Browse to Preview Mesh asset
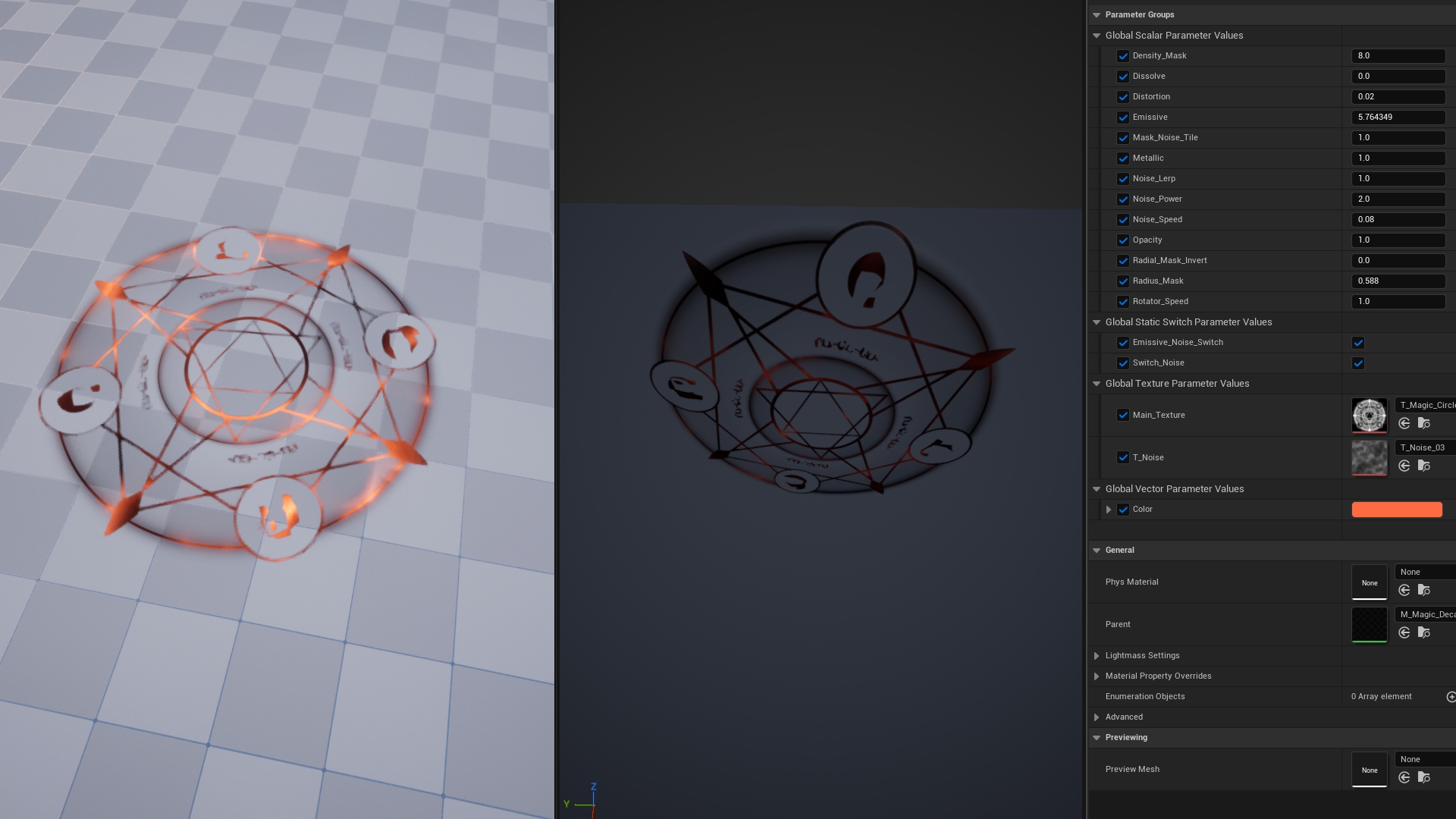This screenshot has width=1456, height=819. coord(1424,777)
